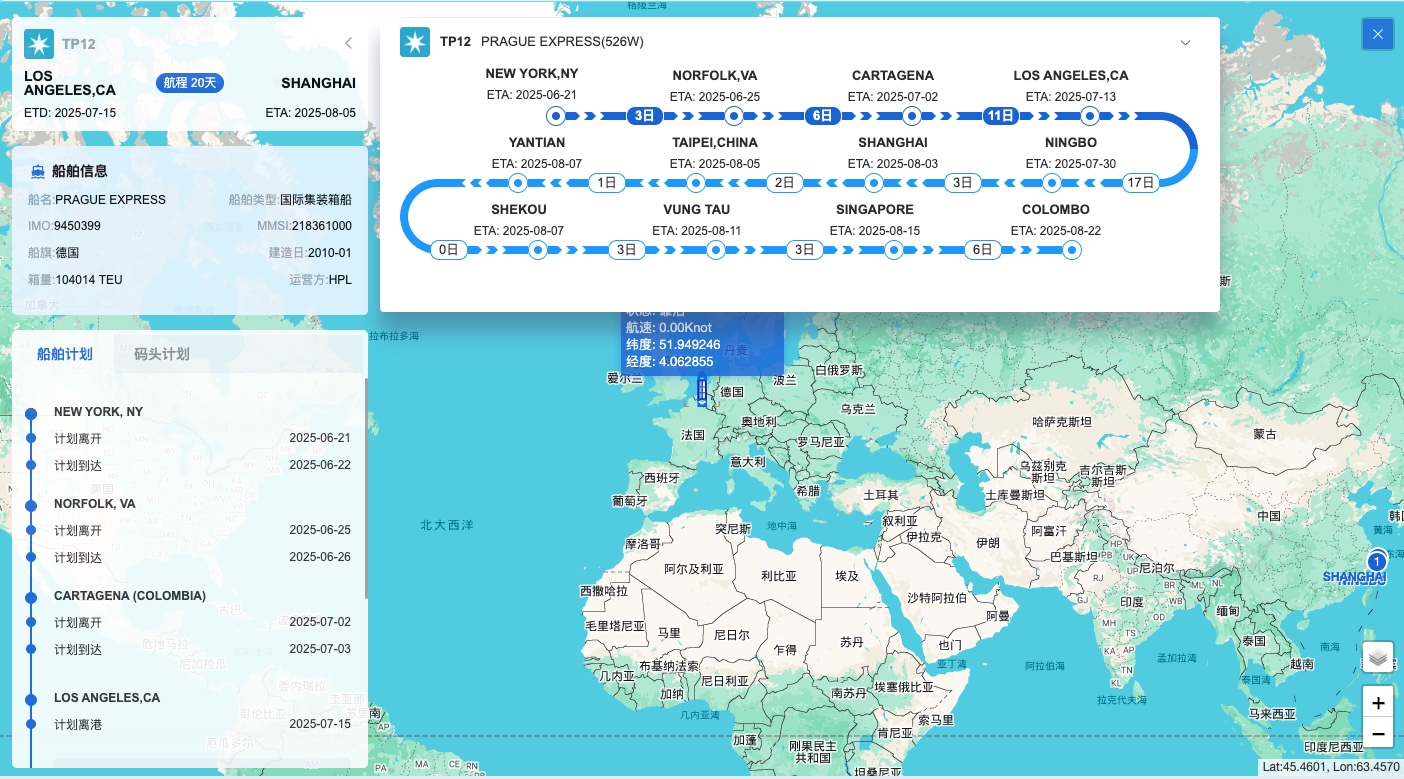Click the ship icon beside 船舶信息
This screenshot has width=1404, height=779.
(x=37, y=171)
